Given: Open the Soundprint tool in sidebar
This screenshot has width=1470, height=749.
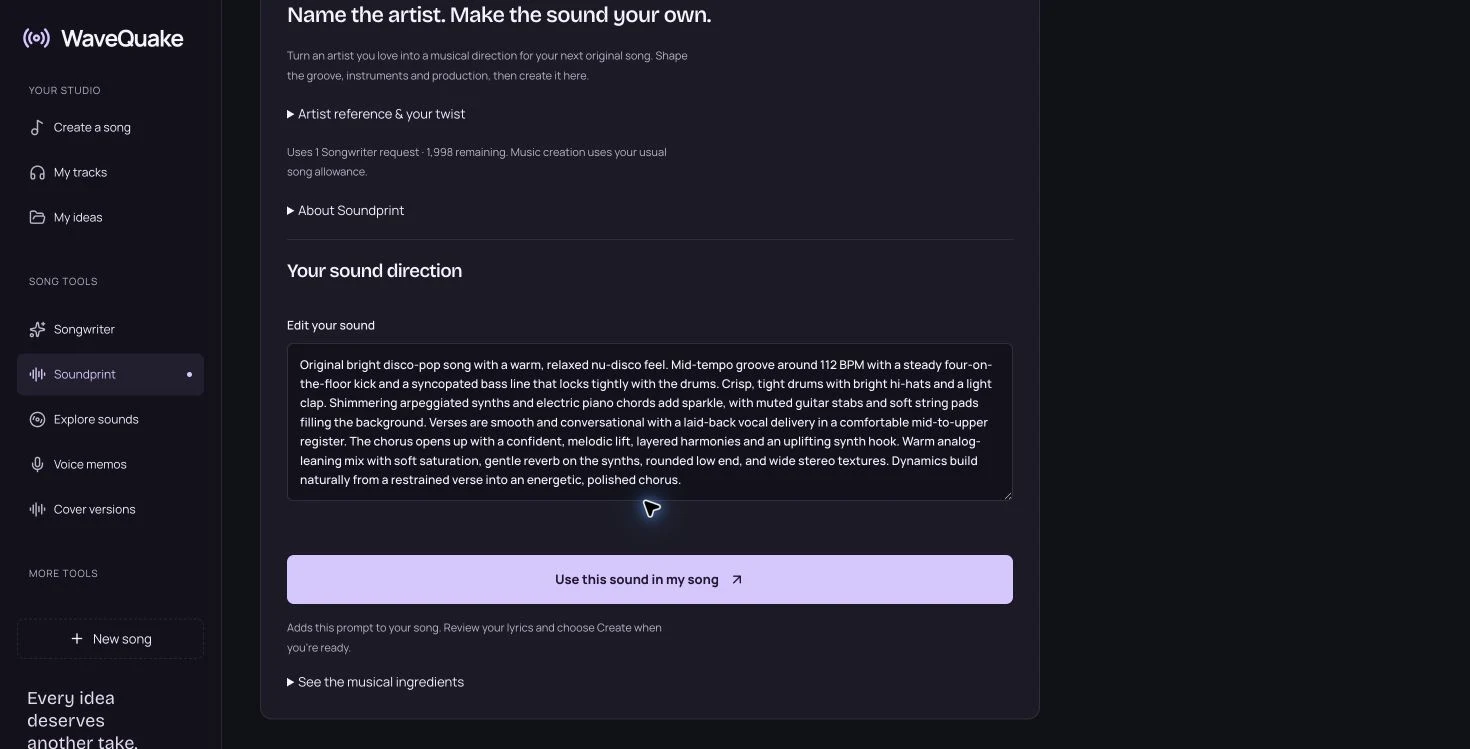Looking at the screenshot, I should (110, 374).
